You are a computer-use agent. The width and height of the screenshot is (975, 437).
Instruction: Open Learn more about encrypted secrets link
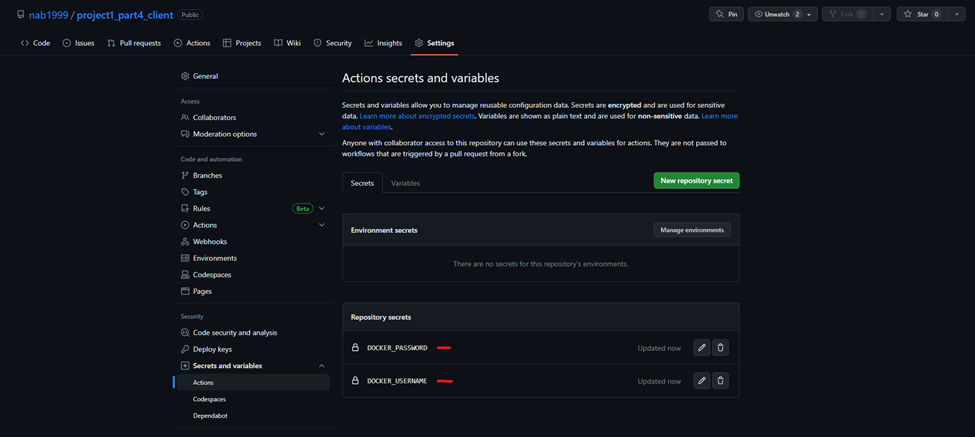pos(417,116)
